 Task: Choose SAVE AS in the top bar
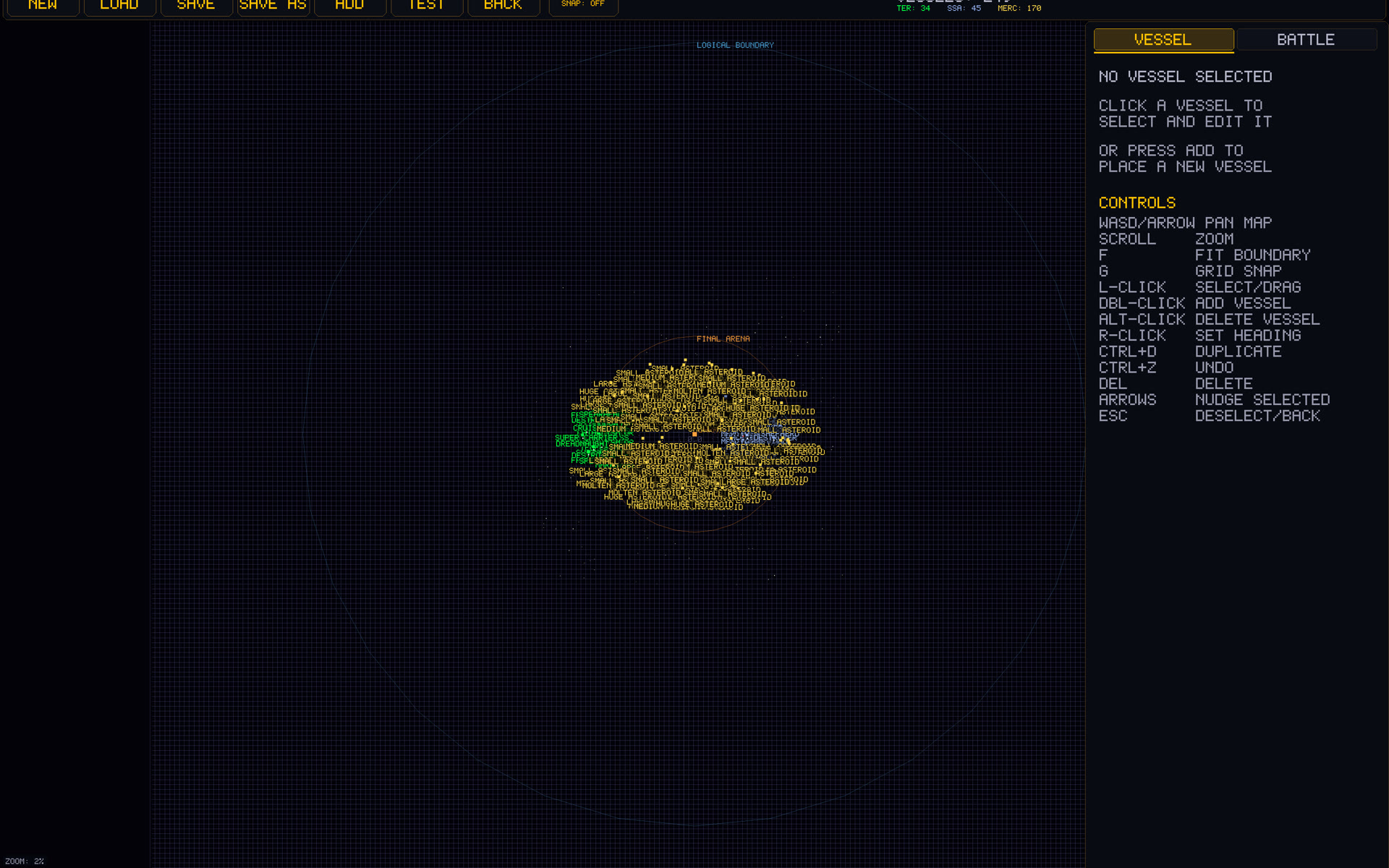pos(273,6)
